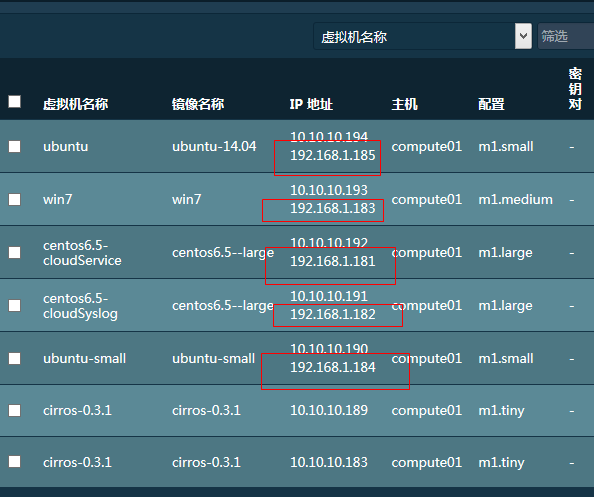
Task: Open the ubuntu-small VM name
Action: tap(84, 359)
